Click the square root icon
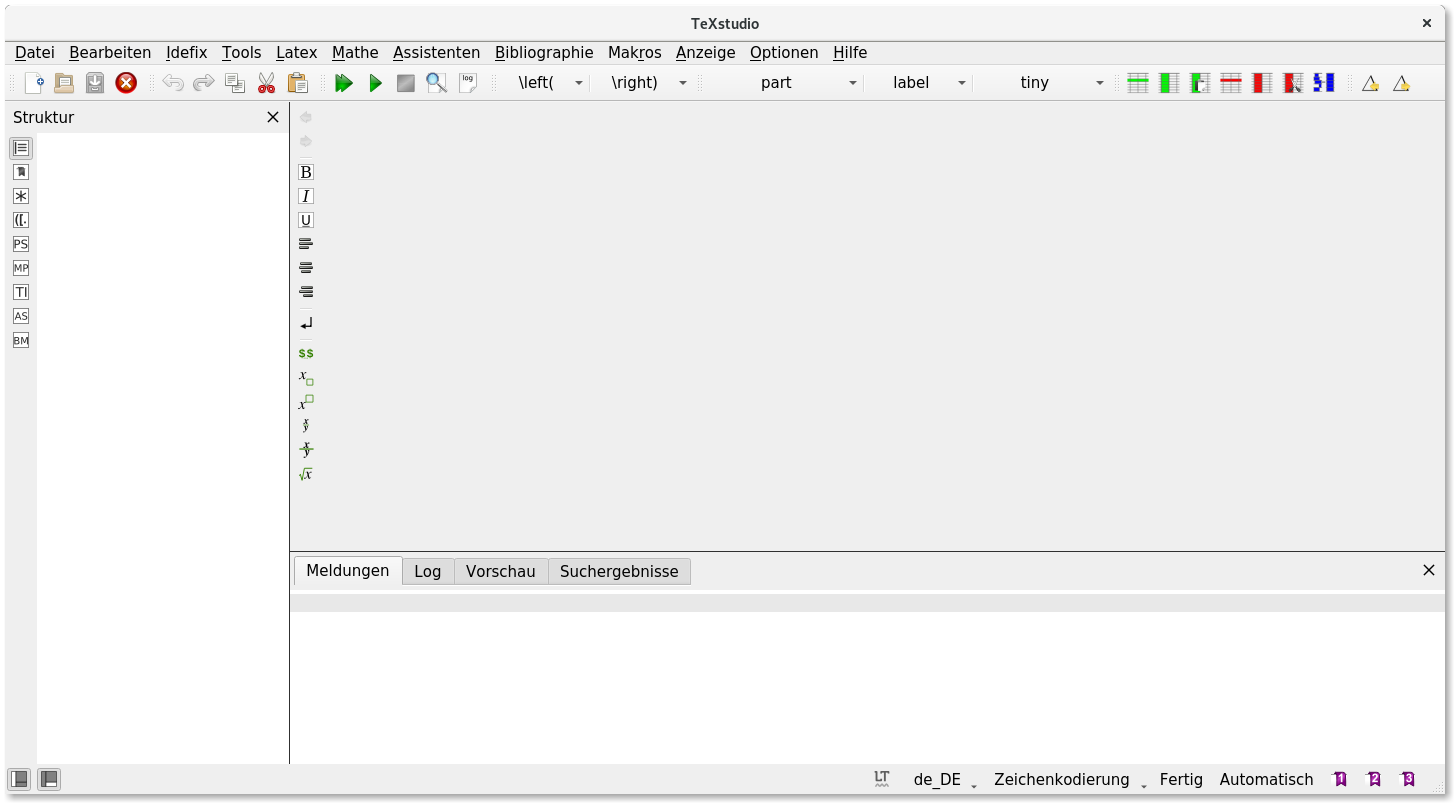 pyautogui.click(x=306, y=474)
